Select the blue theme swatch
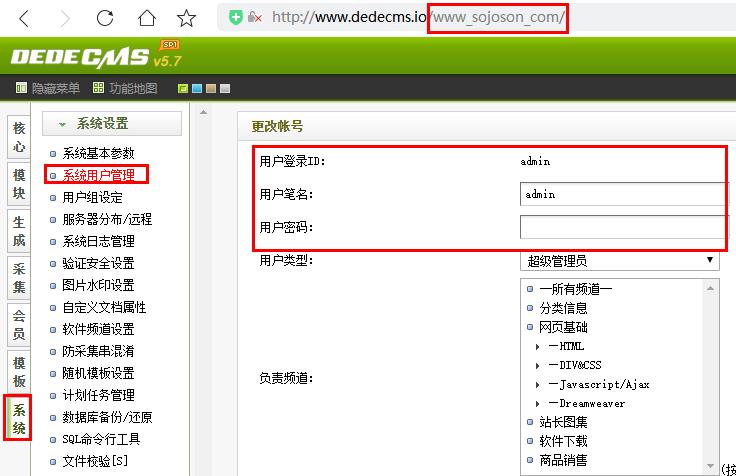736x476 pixels. 197,88
